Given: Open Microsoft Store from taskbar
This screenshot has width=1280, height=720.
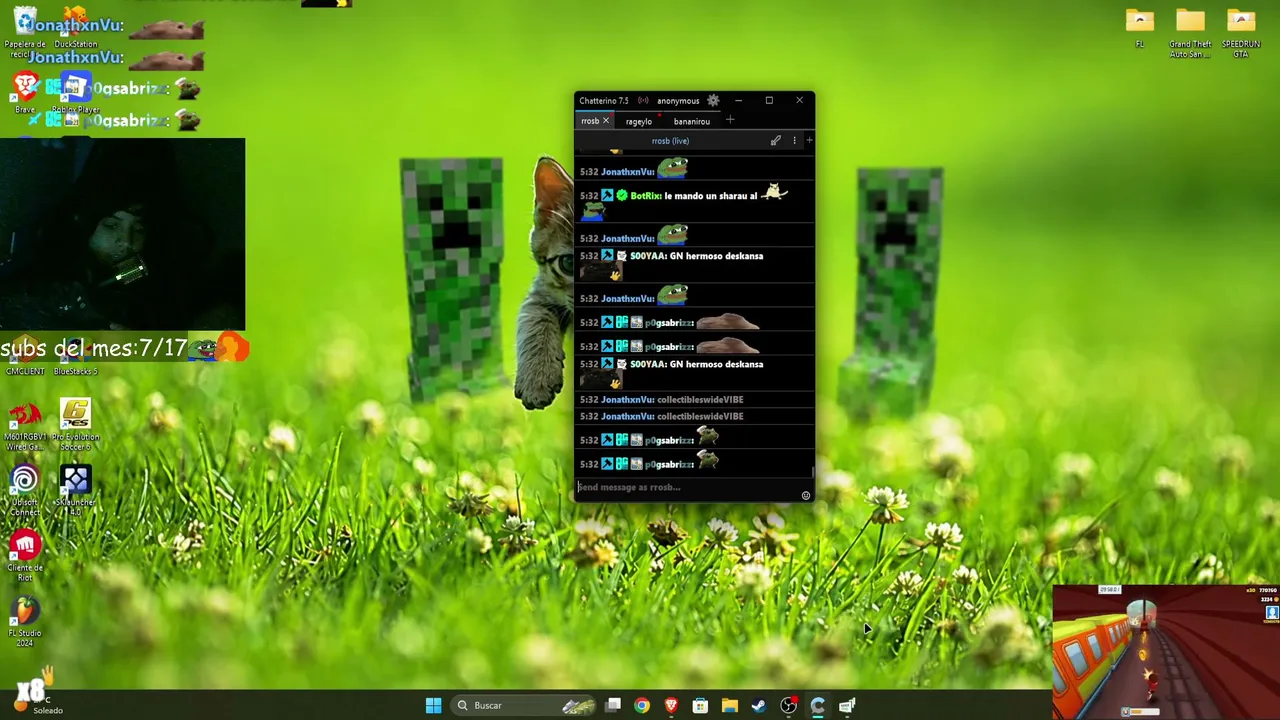Looking at the screenshot, I should click(x=700, y=706).
